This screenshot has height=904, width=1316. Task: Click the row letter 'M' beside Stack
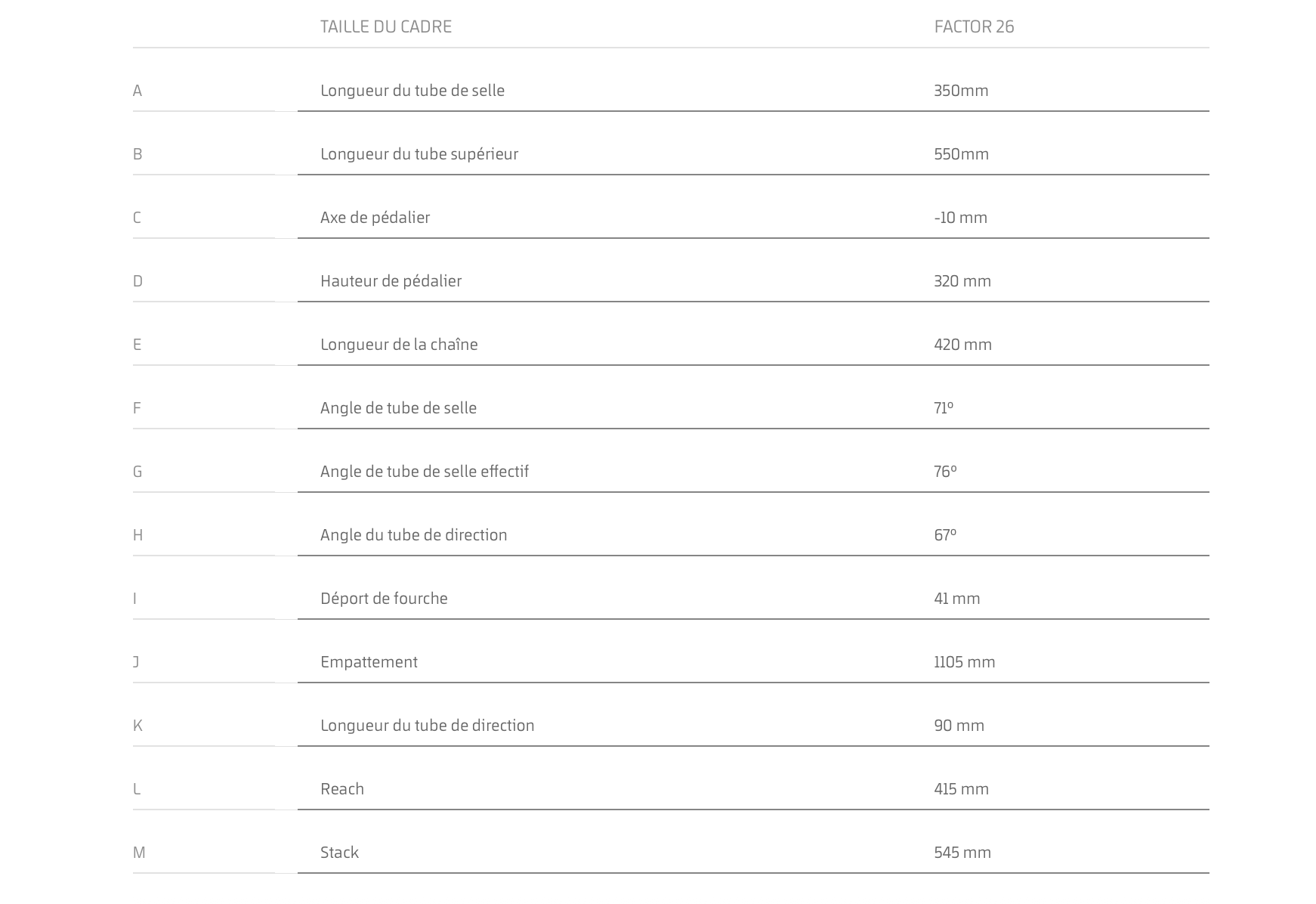point(139,853)
